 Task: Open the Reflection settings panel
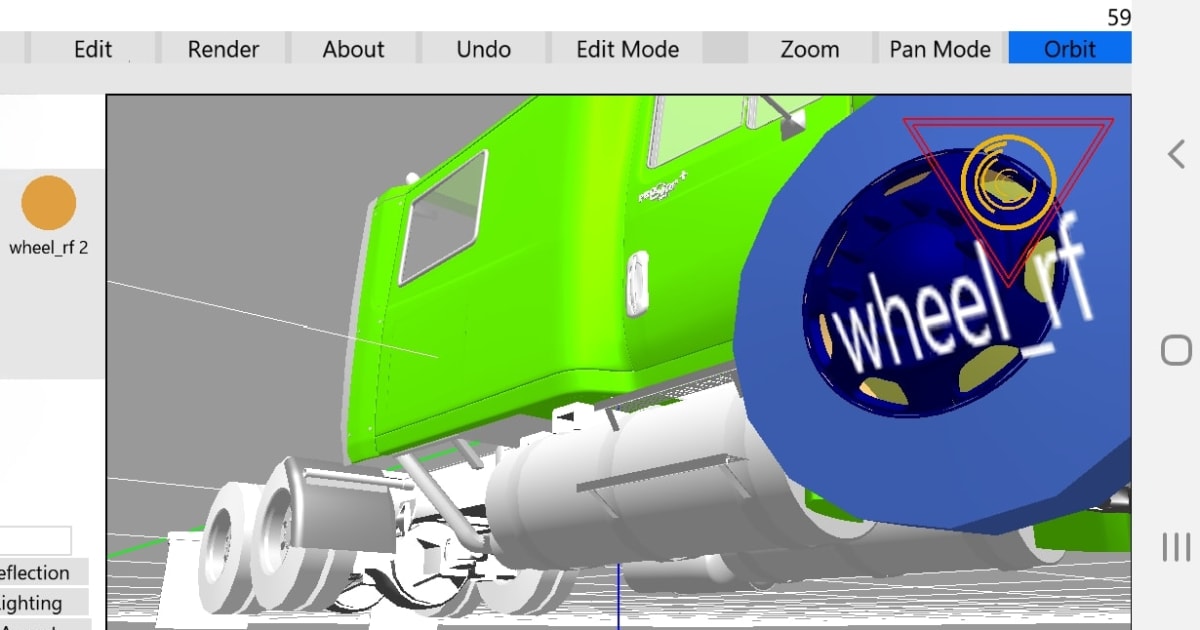click(40, 573)
